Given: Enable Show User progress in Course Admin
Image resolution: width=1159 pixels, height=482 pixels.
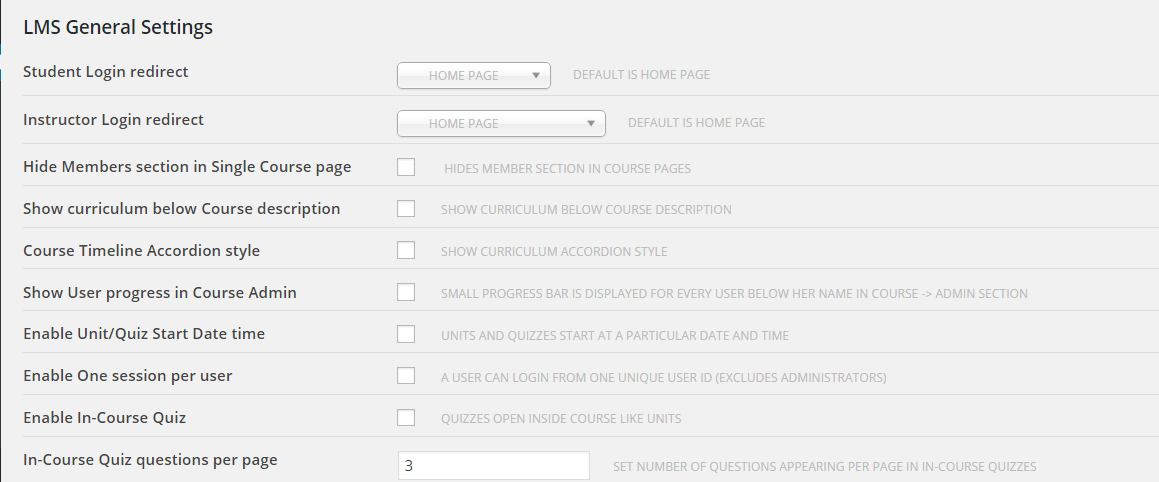Looking at the screenshot, I should 406,292.
